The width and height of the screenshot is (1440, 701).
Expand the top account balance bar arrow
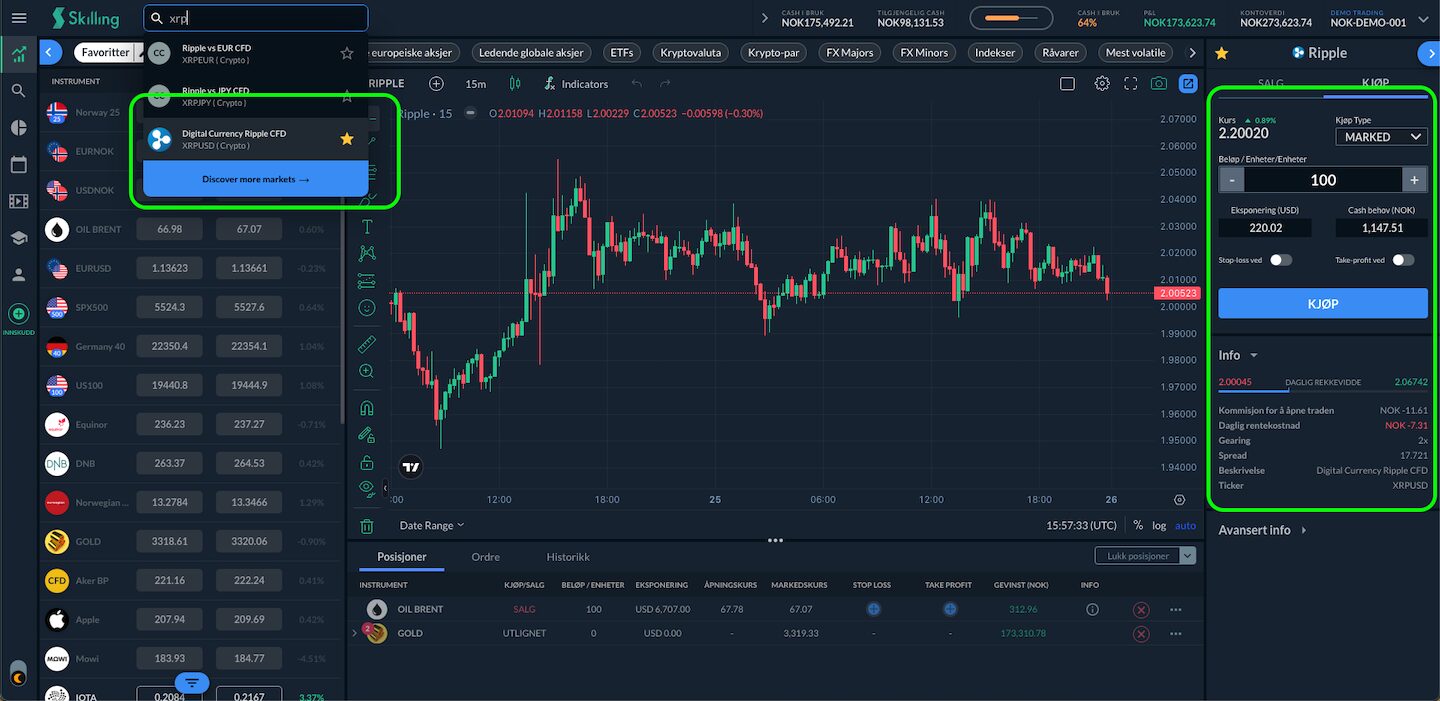tap(765, 18)
